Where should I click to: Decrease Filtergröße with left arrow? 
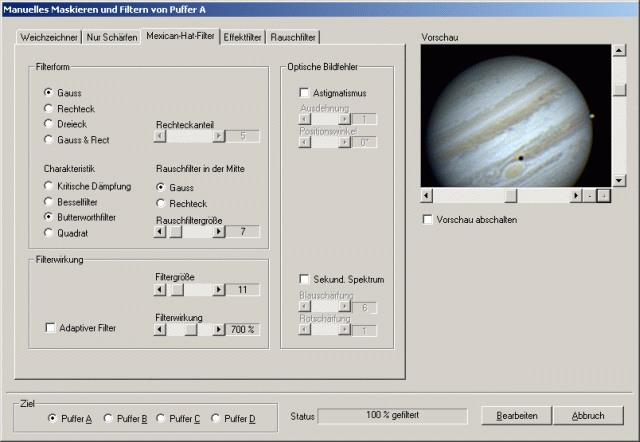[x=160, y=290]
